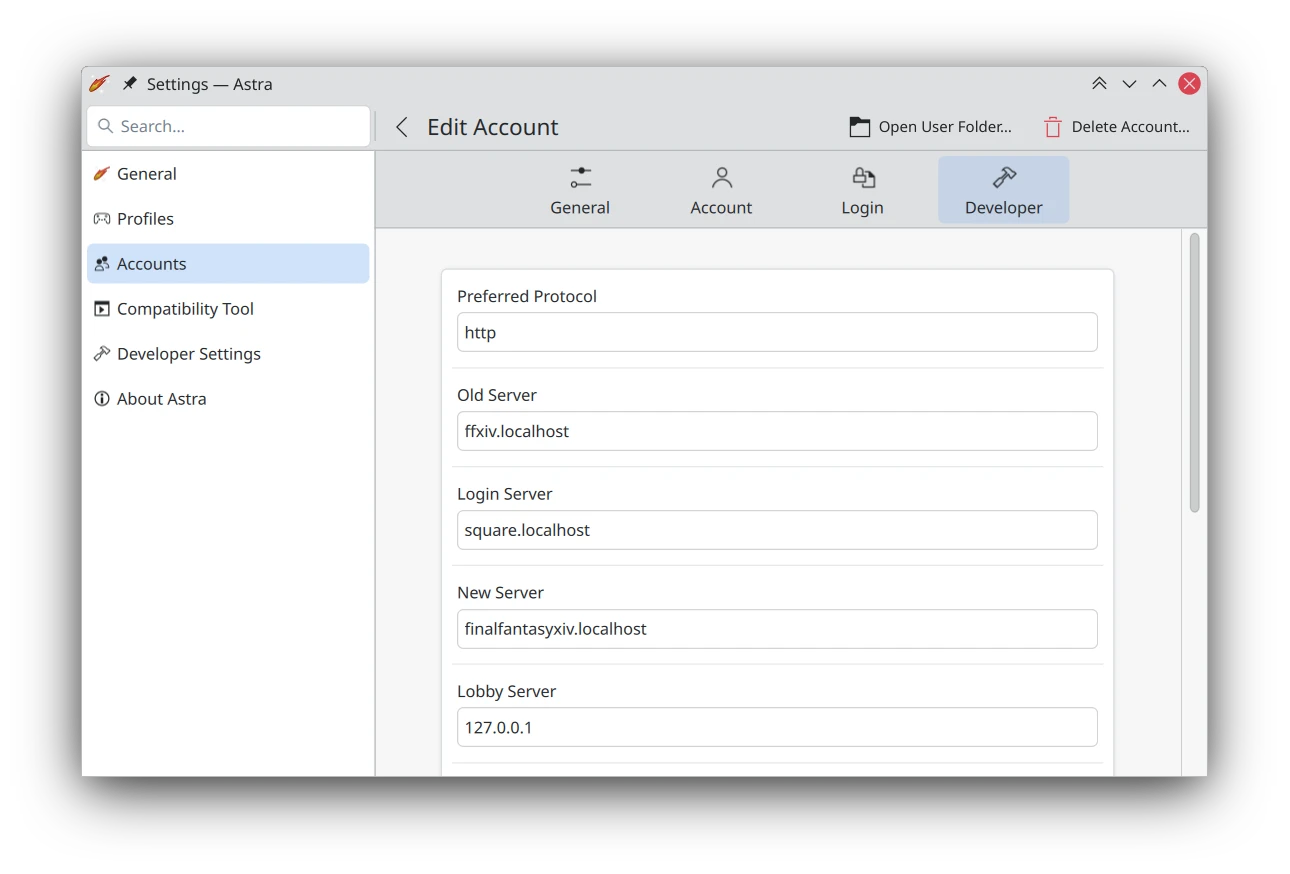Switch to the Login tab

click(862, 190)
